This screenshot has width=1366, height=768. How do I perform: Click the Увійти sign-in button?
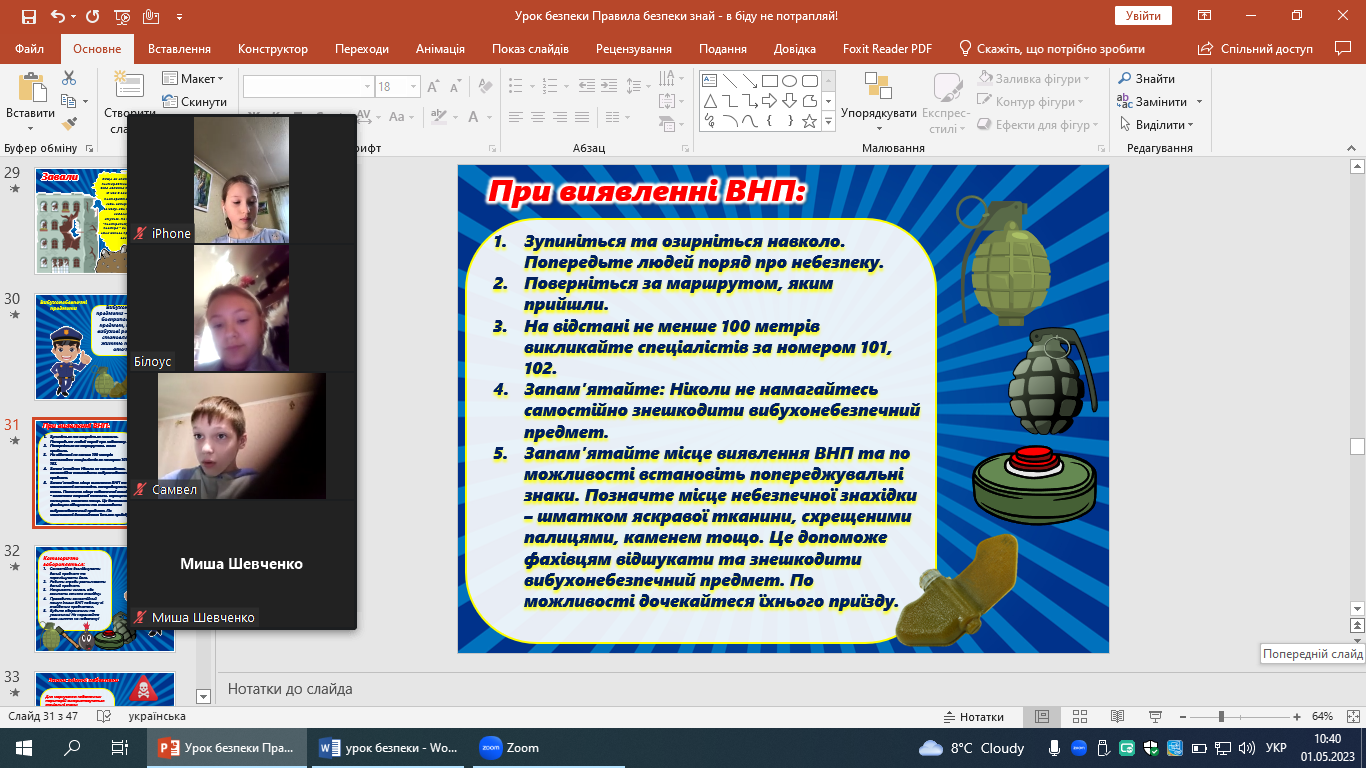(1142, 16)
